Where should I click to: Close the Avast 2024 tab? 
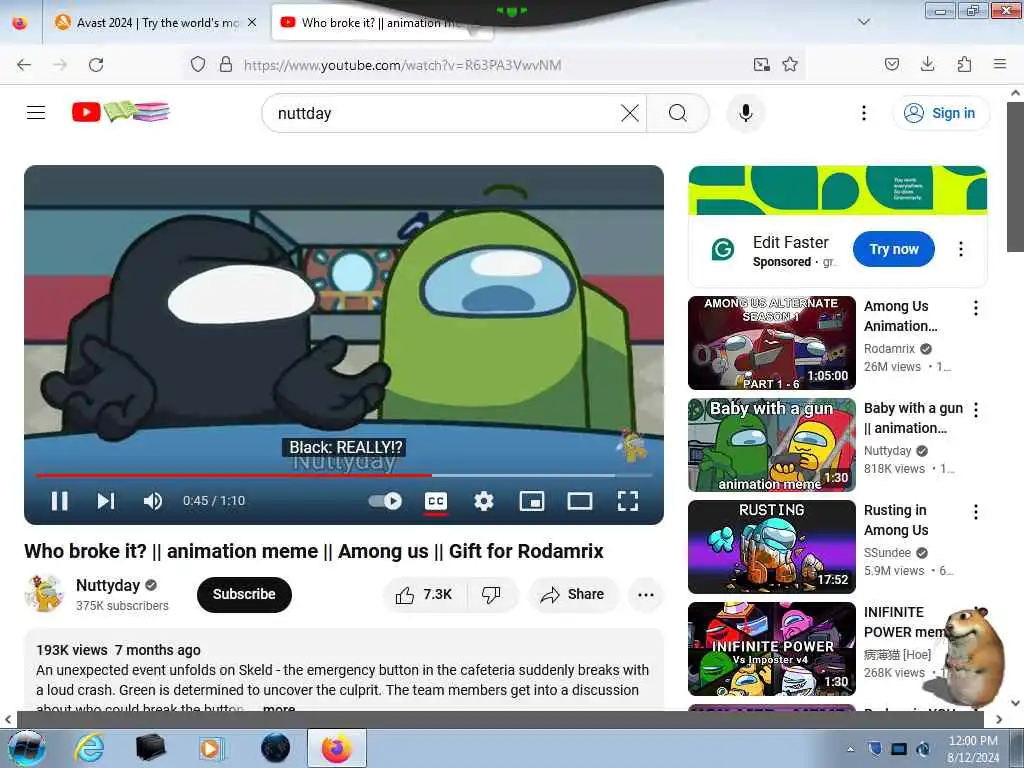(252, 22)
